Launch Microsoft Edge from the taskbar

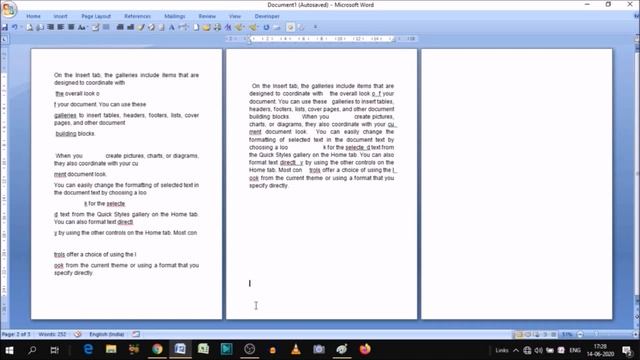point(88,349)
